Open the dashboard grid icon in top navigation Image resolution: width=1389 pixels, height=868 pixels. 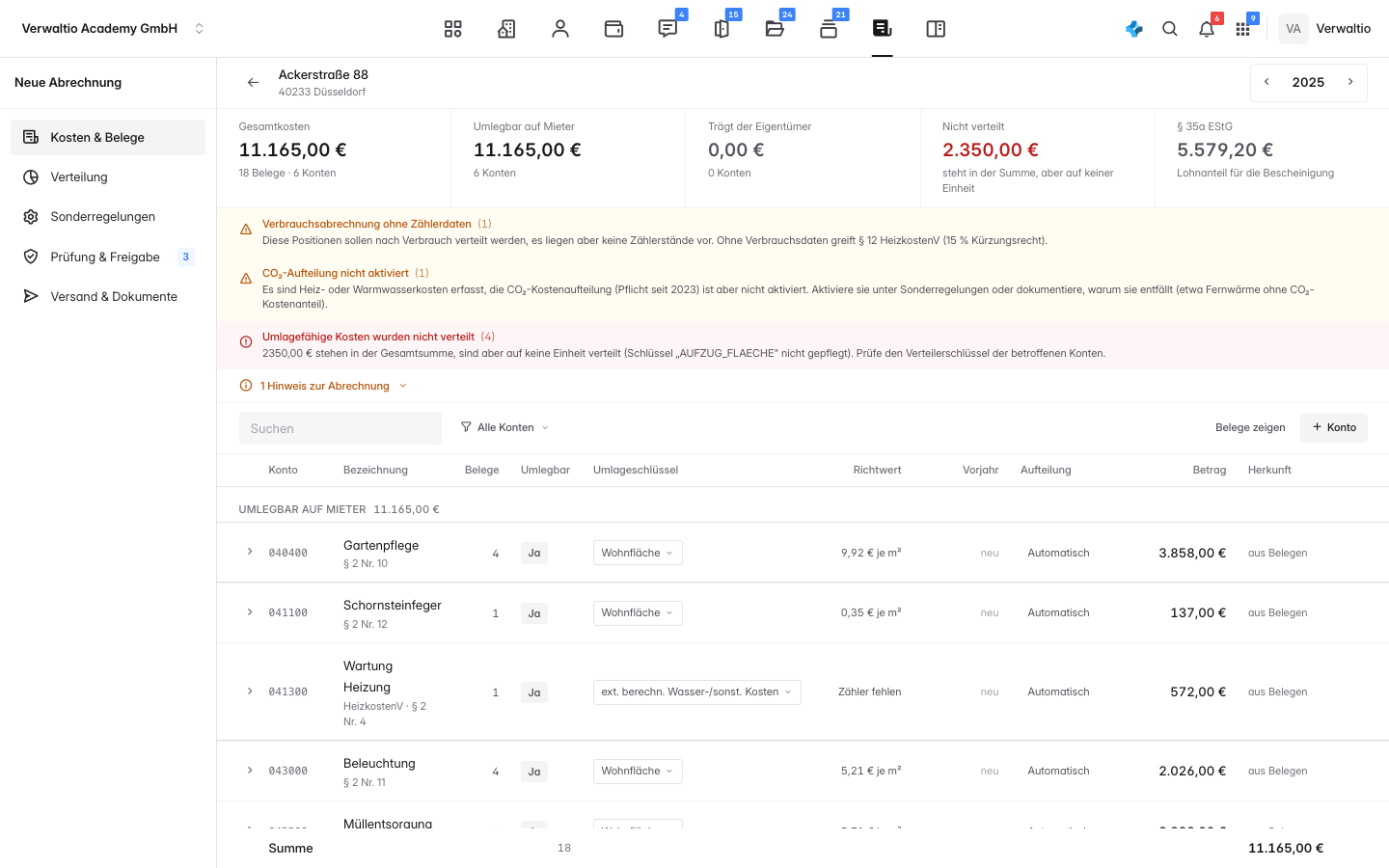coord(453,29)
